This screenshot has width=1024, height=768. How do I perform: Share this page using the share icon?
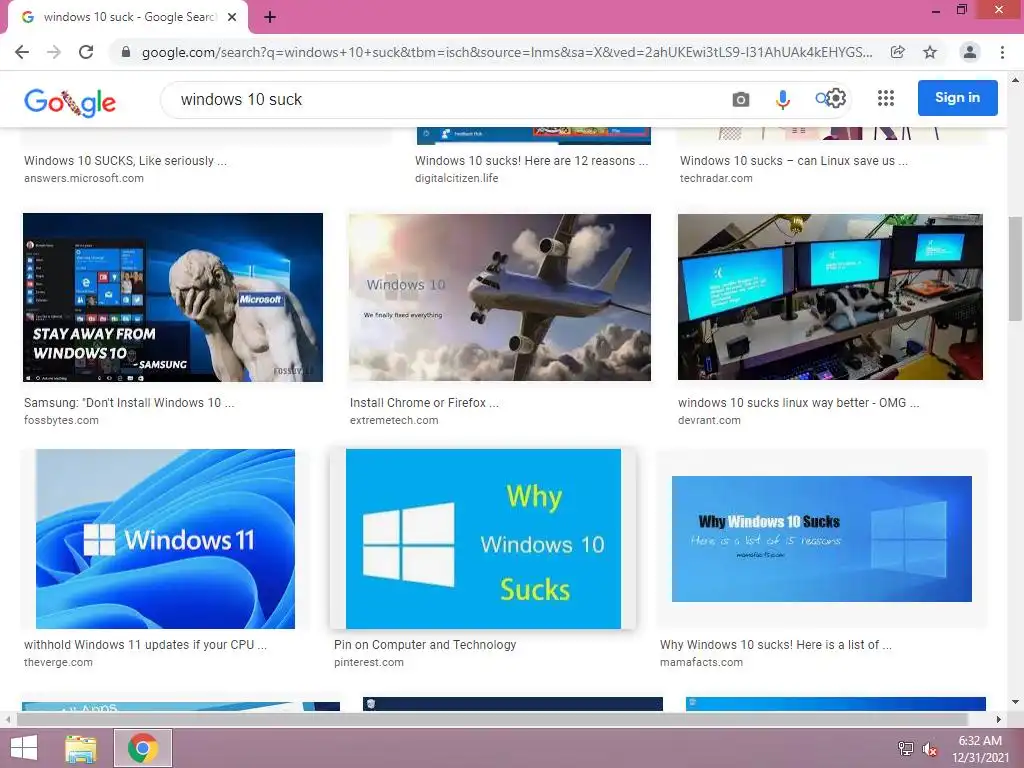[x=898, y=52]
